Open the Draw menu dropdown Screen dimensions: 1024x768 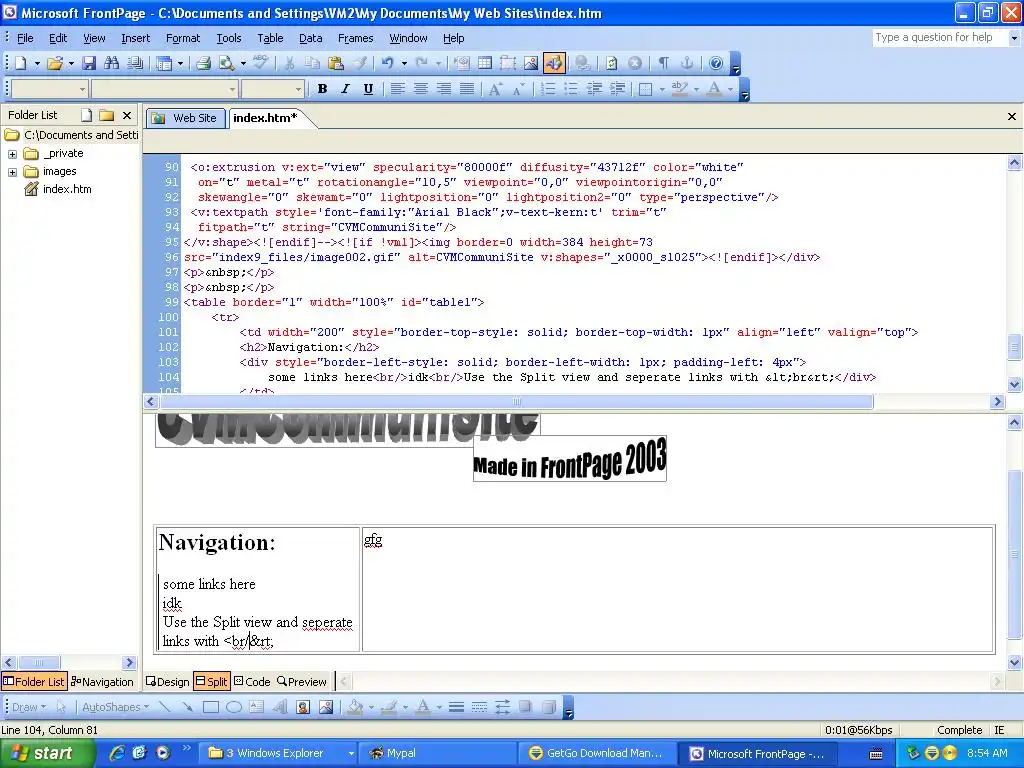click(x=29, y=707)
